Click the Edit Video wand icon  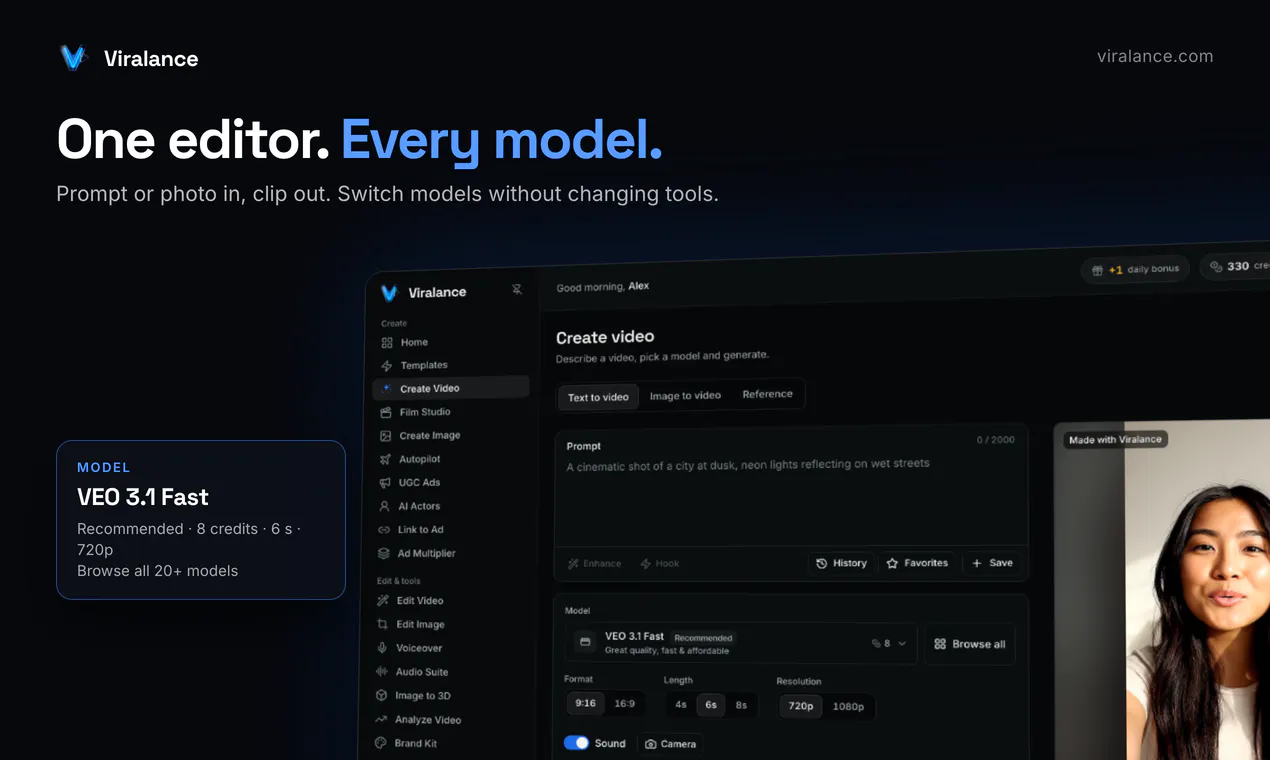coord(383,601)
